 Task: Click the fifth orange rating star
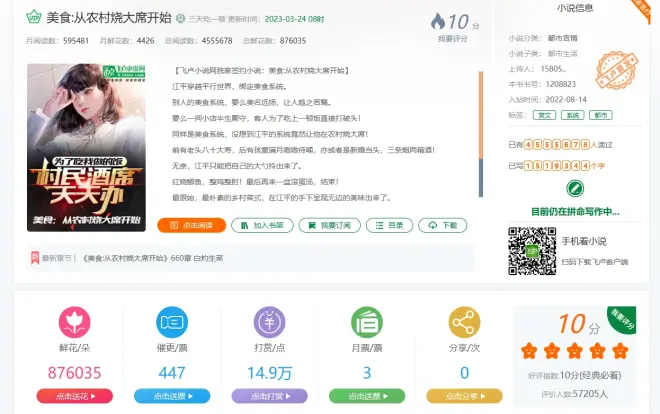click(x=620, y=351)
